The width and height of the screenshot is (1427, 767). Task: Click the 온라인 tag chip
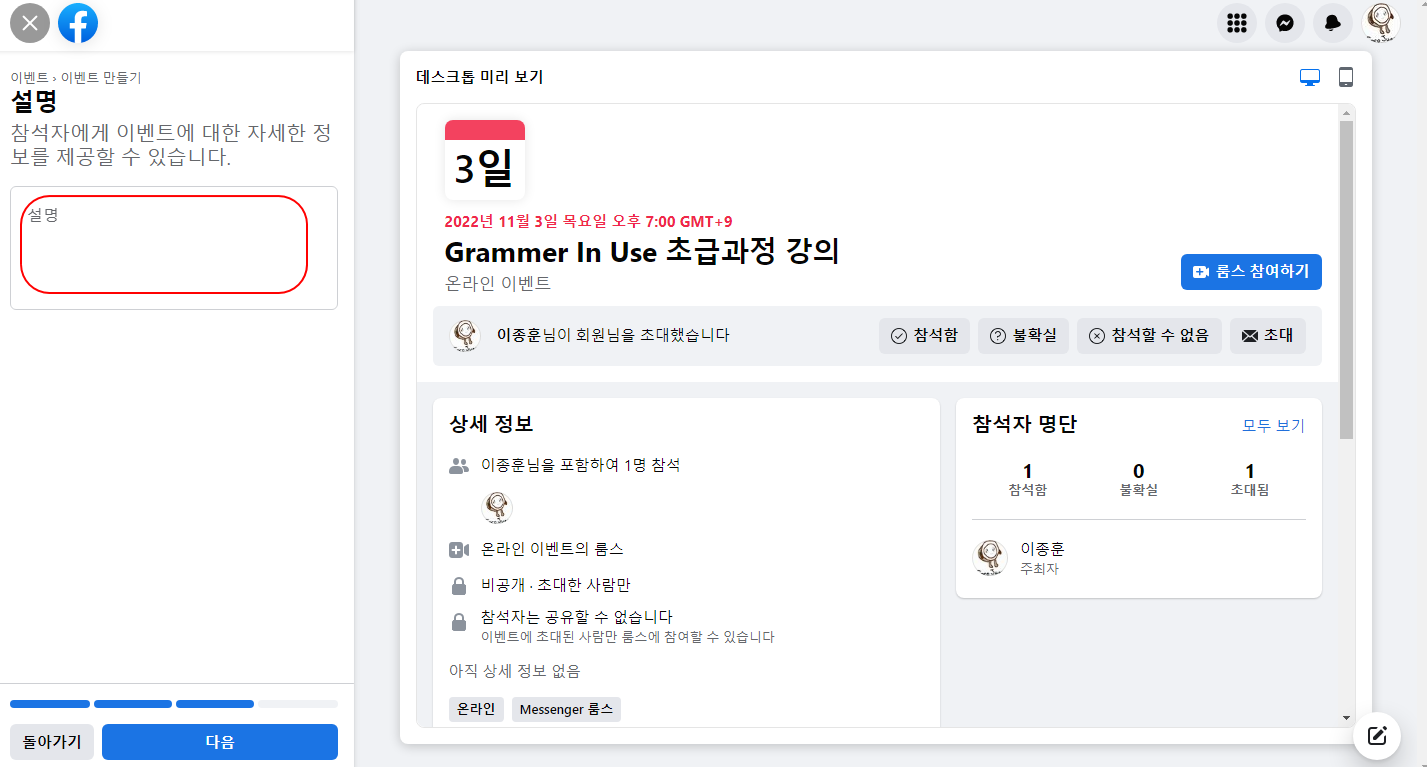pyautogui.click(x=476, y=710)
